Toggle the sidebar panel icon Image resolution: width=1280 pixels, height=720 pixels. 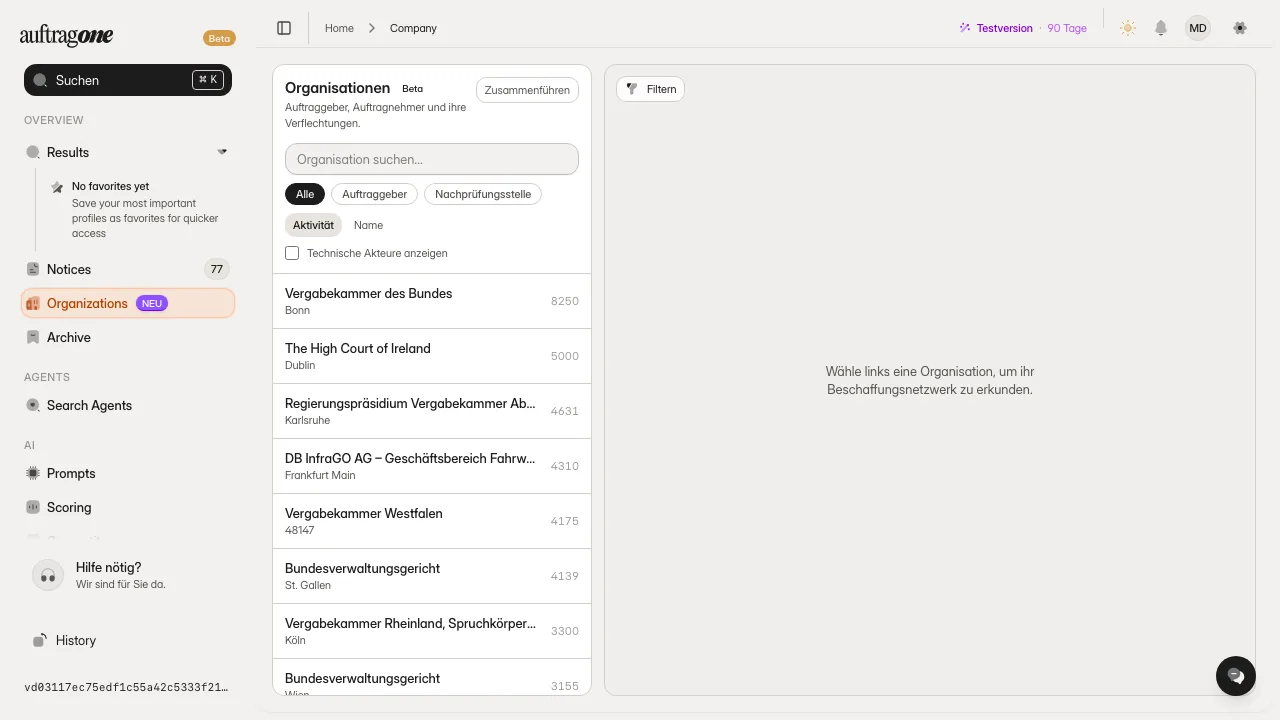coord(284,28)
